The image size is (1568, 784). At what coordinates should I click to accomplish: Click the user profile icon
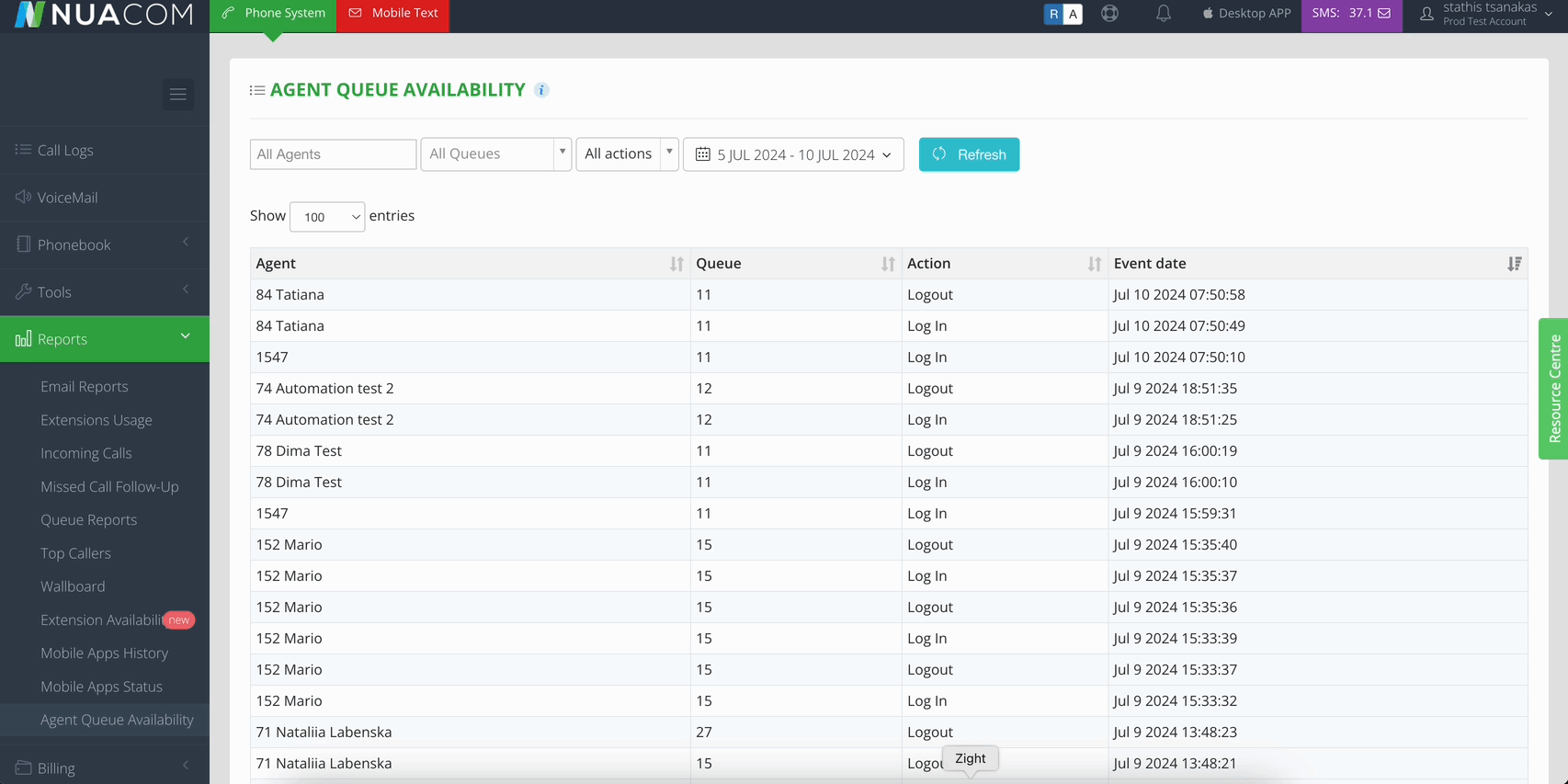click(x=1426, y=13)
